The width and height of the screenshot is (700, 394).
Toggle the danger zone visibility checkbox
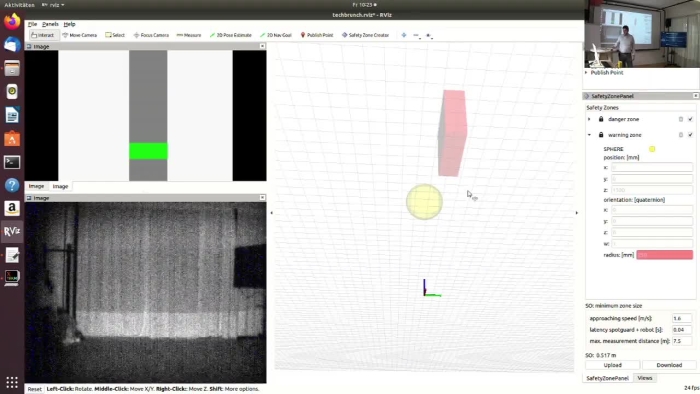[690, 119]
